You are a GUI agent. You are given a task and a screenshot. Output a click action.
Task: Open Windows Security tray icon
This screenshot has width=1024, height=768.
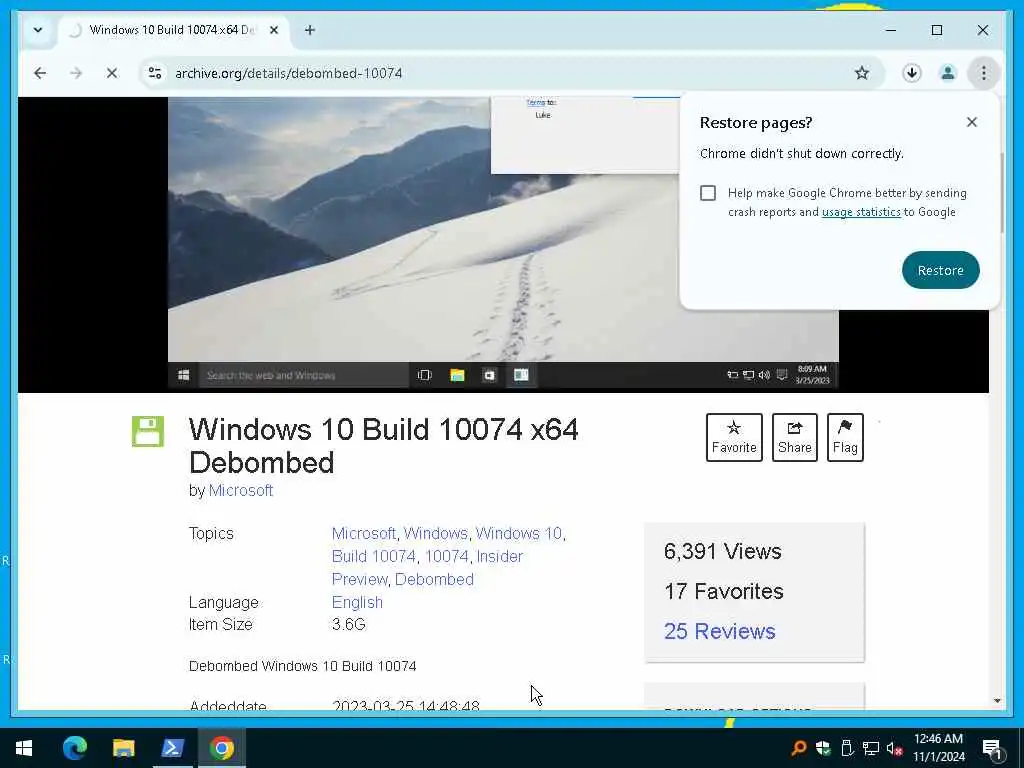point(823,748)
